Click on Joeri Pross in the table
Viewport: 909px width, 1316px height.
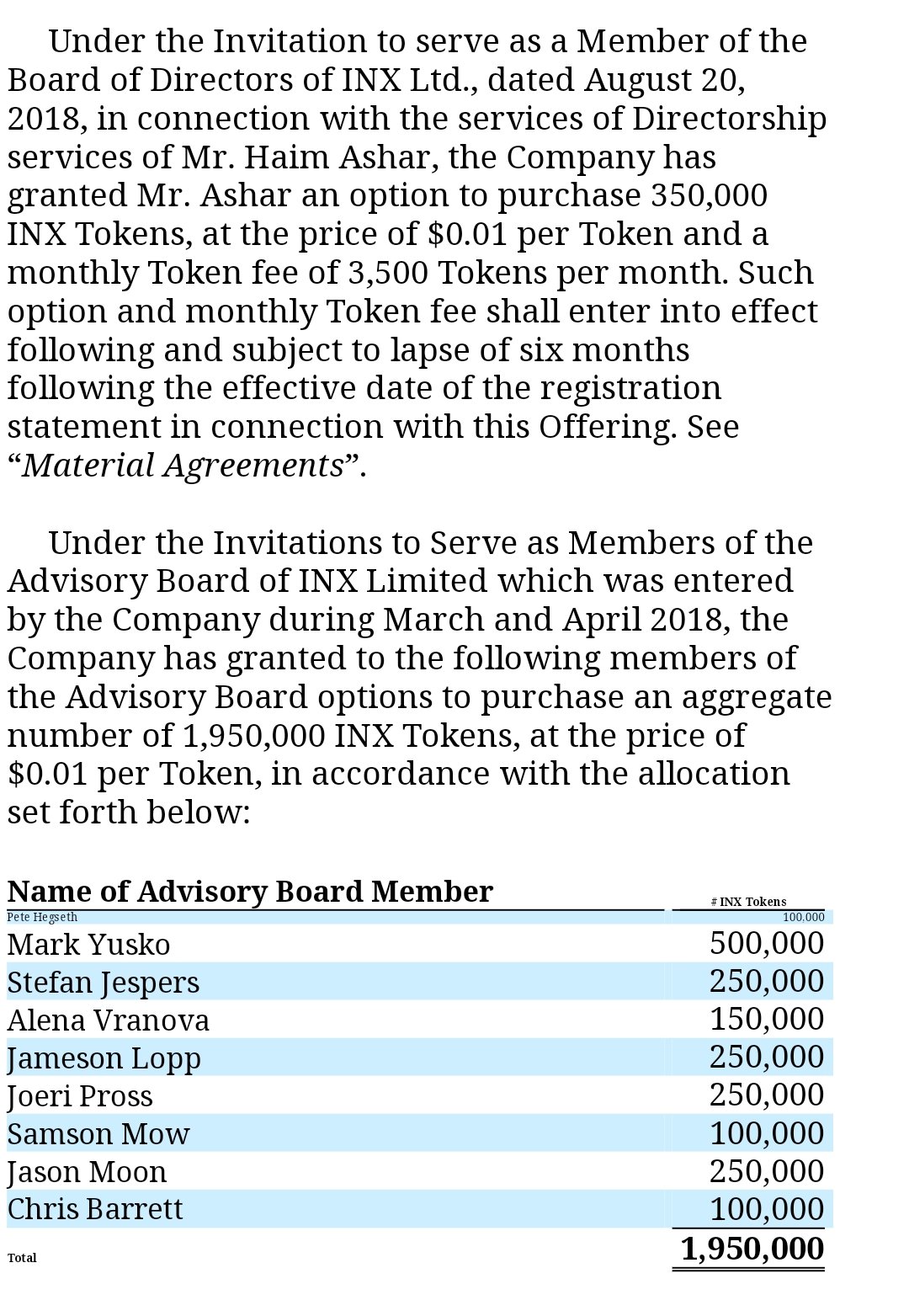[x=80, y=1095]
